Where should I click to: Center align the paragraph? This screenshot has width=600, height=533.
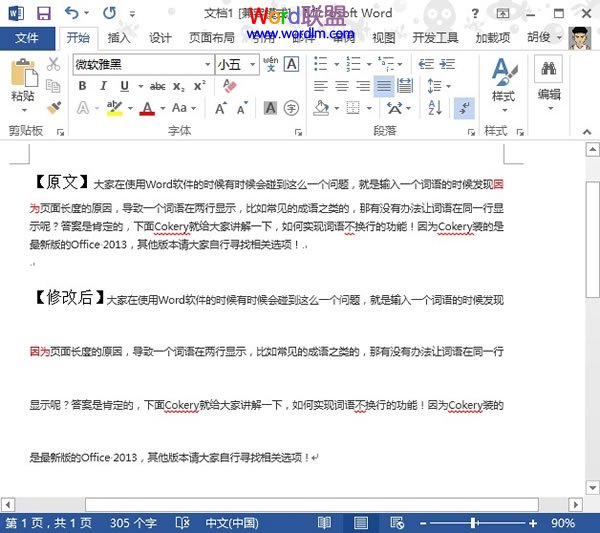pyautogui.click(x=342, y=86)
